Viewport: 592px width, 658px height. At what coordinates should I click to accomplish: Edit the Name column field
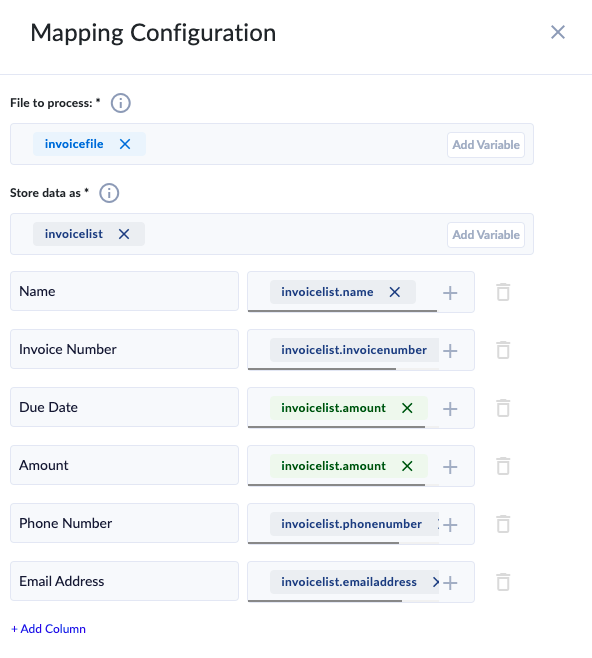tap(124, 291)
